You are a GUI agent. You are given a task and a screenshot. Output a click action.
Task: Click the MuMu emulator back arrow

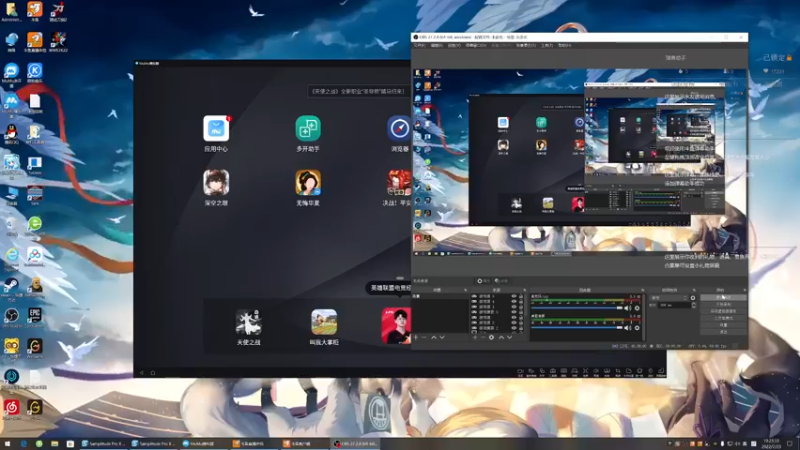tap(142, 373)
